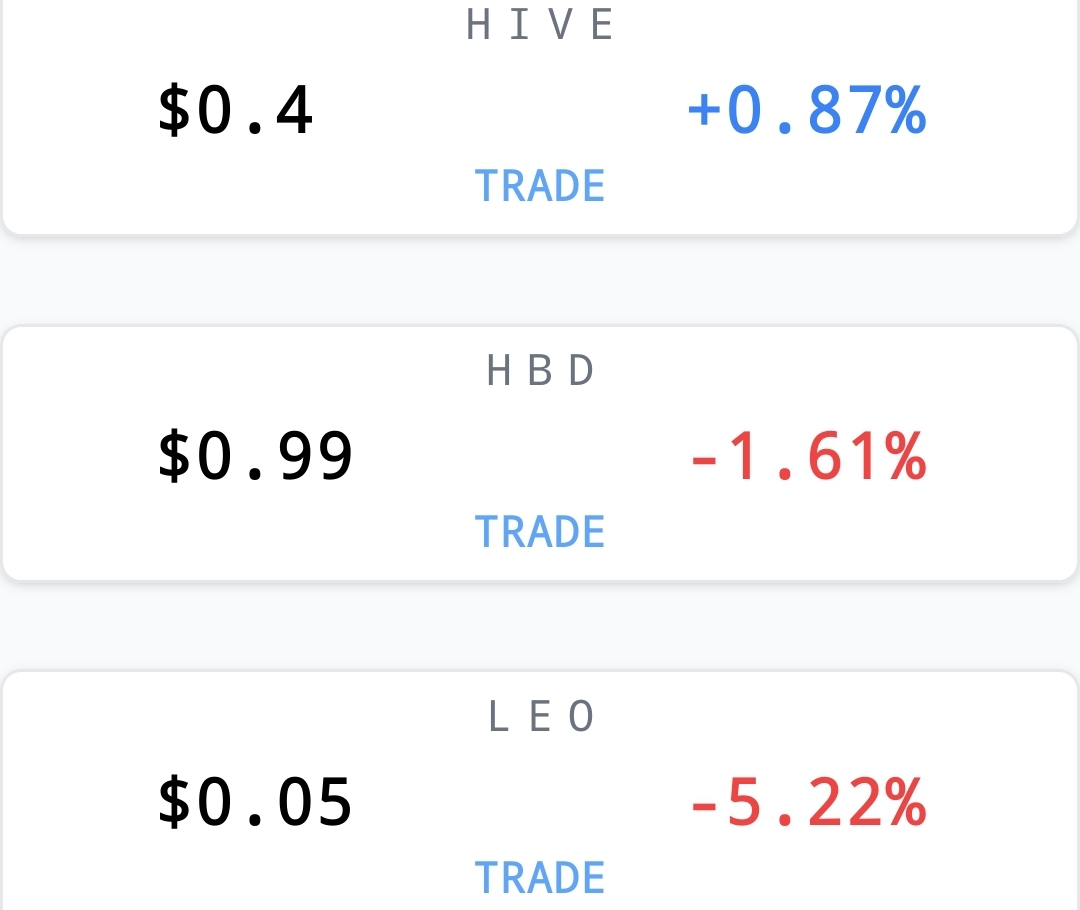Click the gap between HIVE and HBD cards

pyautogui.click(x=540, y=281)
